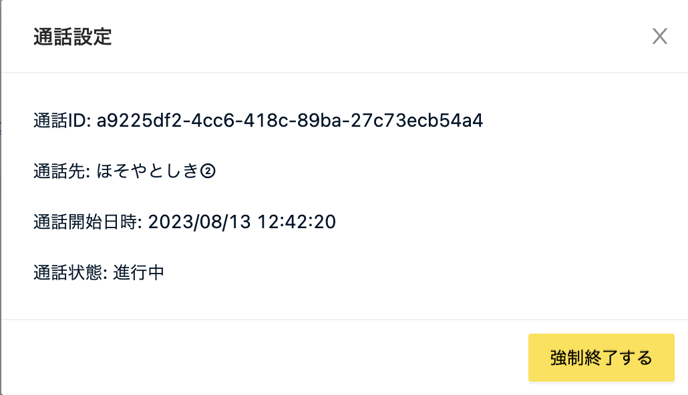Click the yellow 強制終了する button
Image resolution: width=688 pixels, height=395 pixels.
click(x=601, y=358)
